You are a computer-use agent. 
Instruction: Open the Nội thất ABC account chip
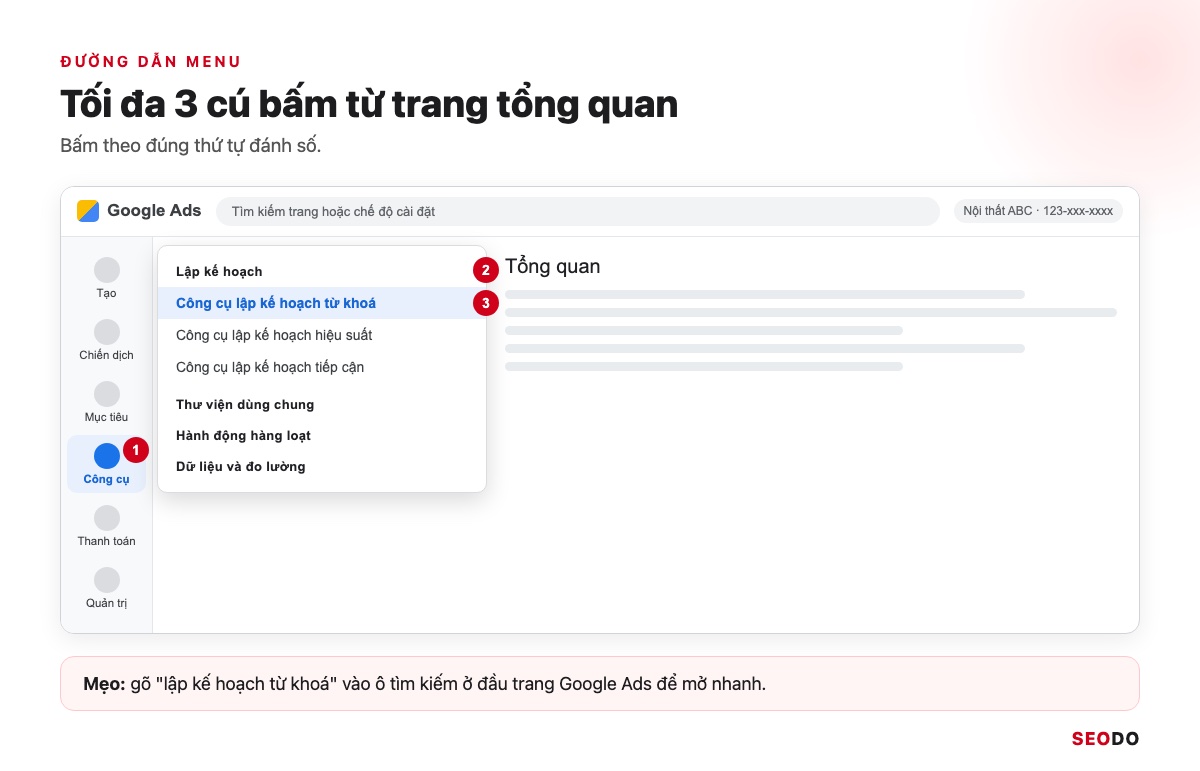click(1038, 211)
